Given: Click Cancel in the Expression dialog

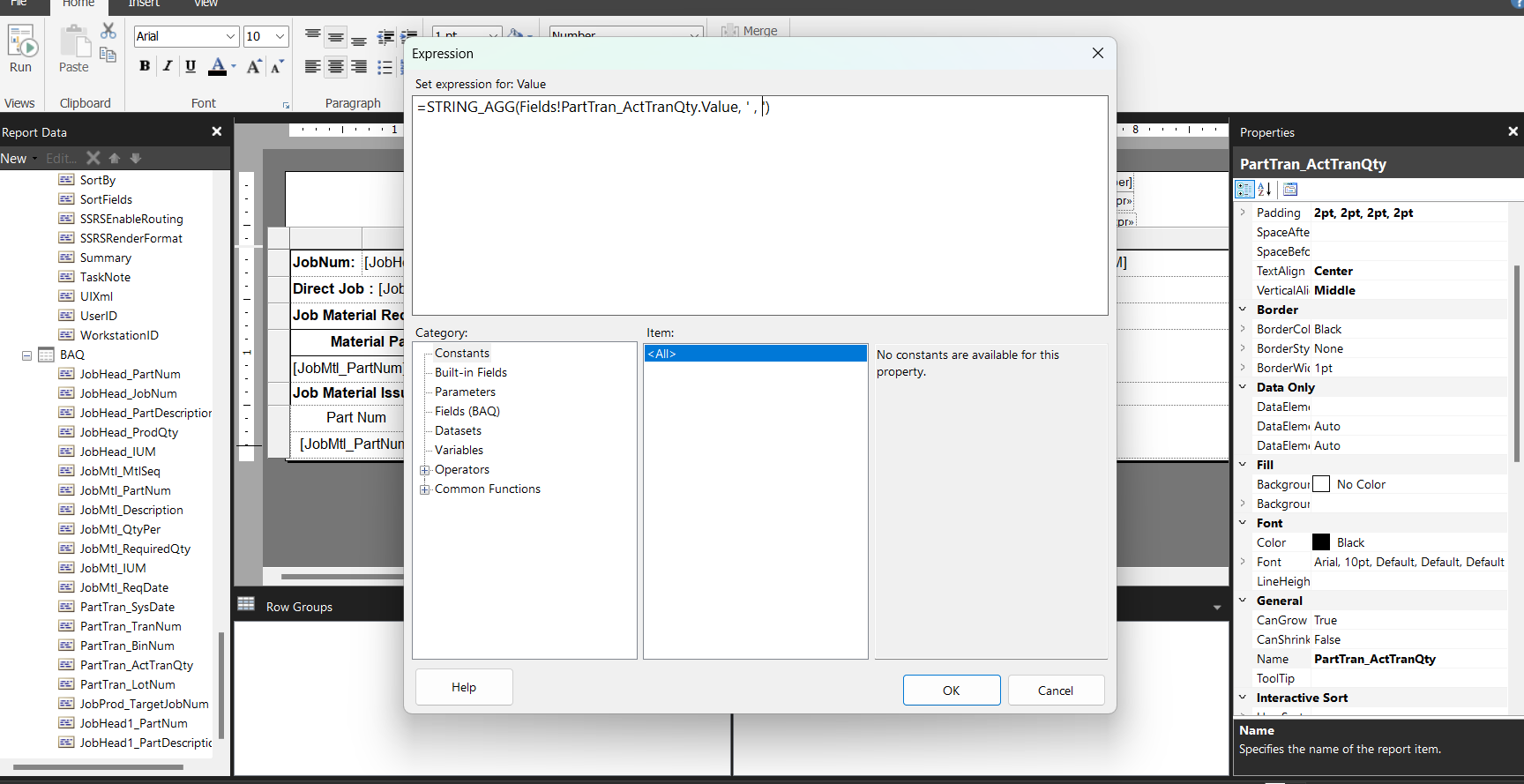Looking at the screenshot, I should point(1056,691).
